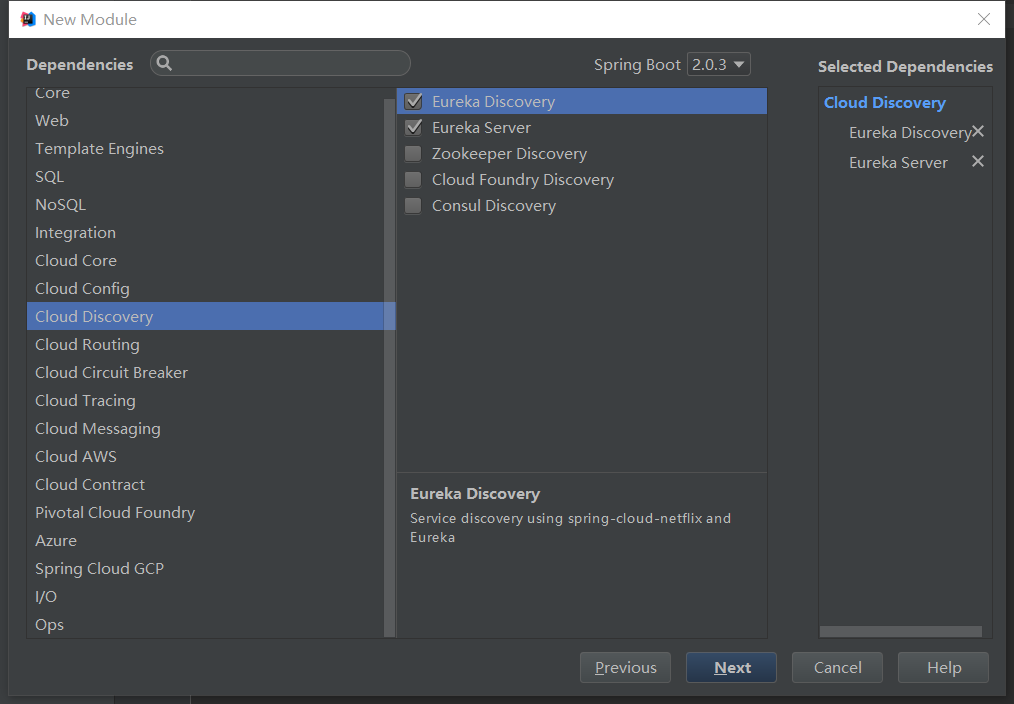Remove Eureka Discovery from selected dependencies

978,132
